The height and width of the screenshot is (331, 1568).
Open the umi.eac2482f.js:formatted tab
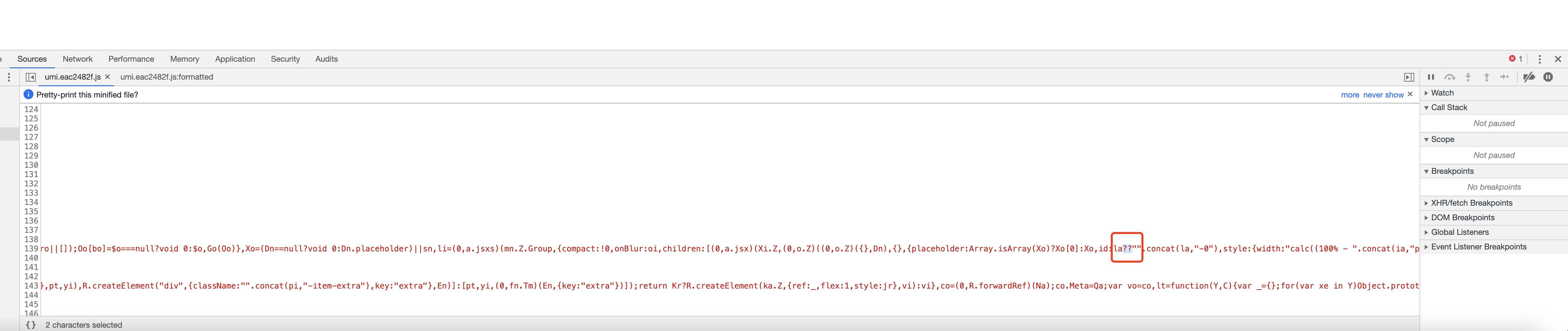(167, 77)
